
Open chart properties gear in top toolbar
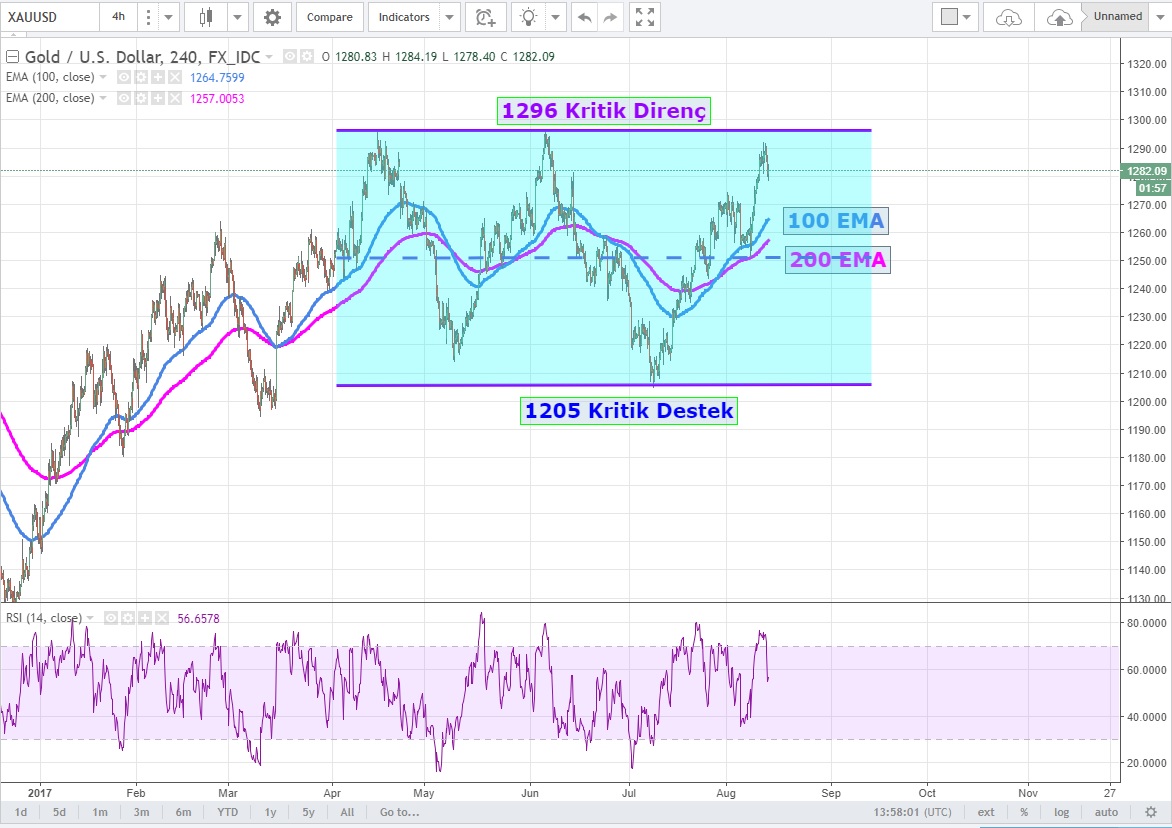tap(272, 17)
